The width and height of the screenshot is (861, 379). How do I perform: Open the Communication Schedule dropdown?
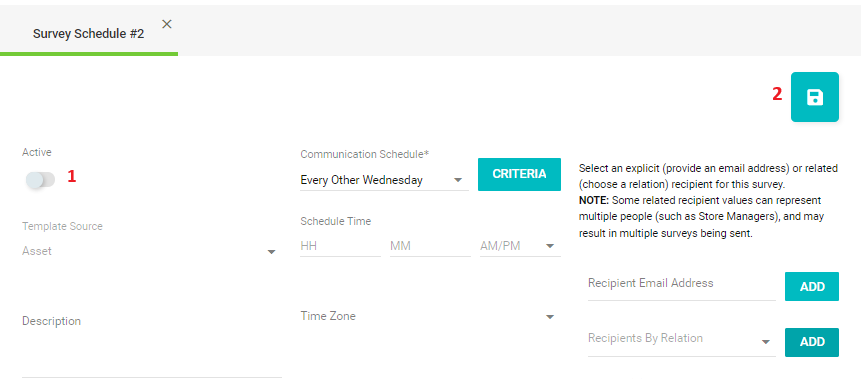tap(384, 180)
